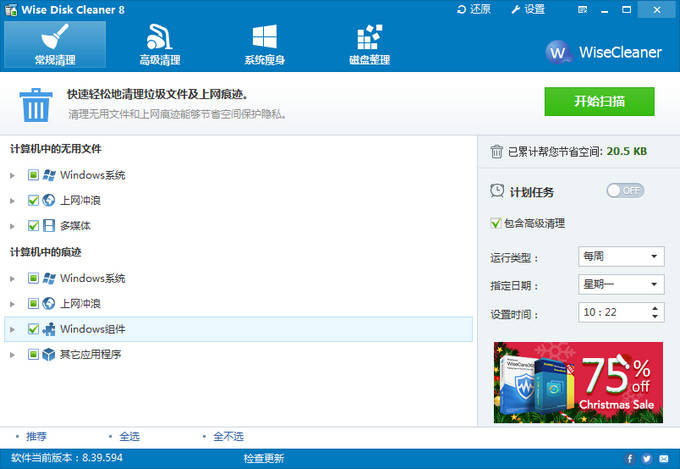
Task: Click the Windows flag icon of 痕迹 Windows系统
Action: 49,278
